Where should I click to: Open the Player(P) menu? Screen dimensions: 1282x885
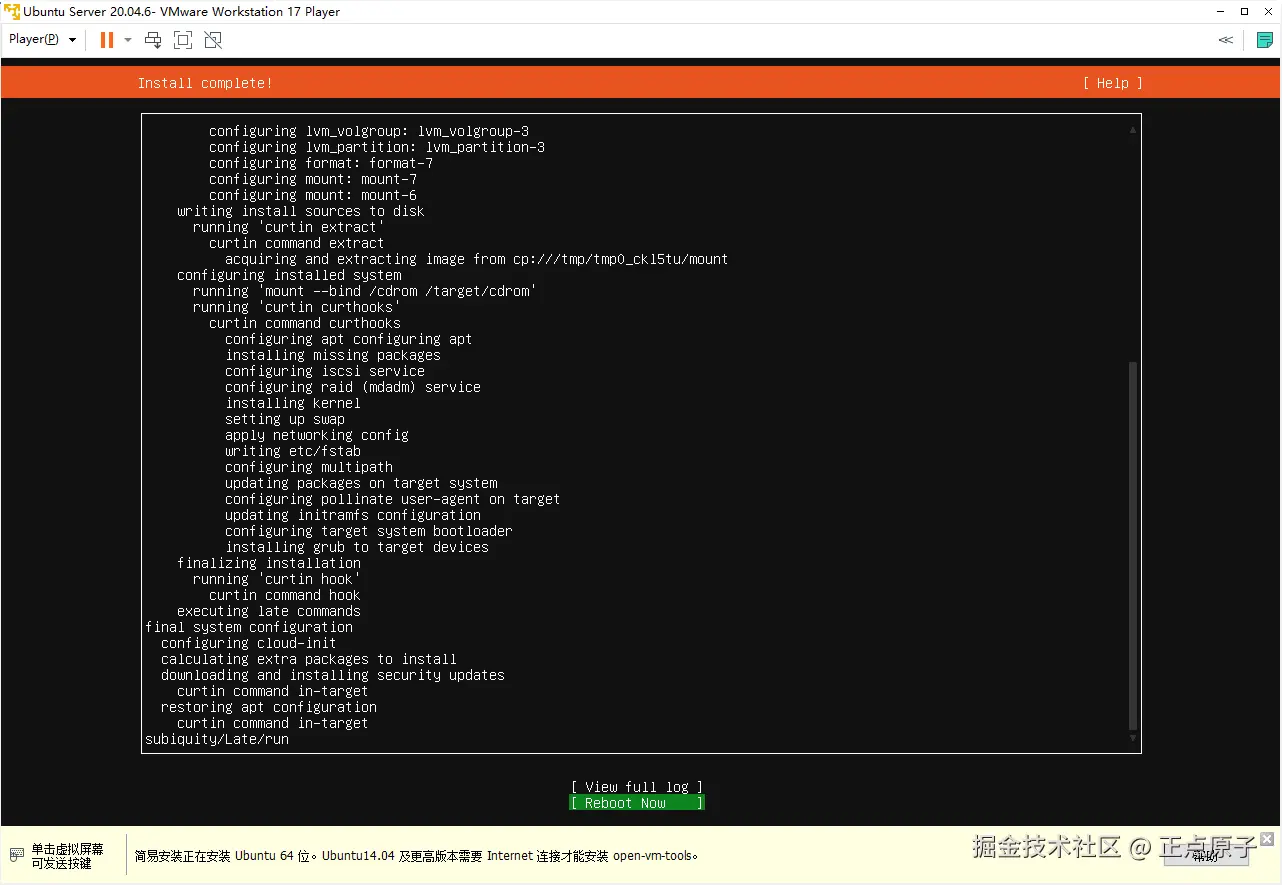tap(43, 40)
